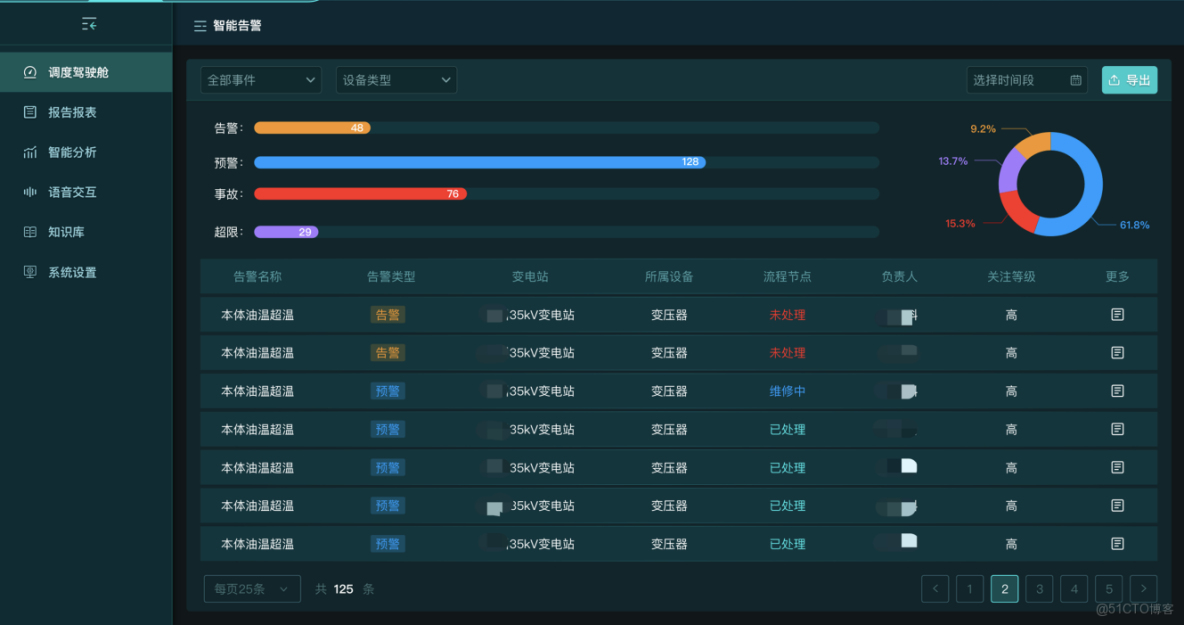Image resolution: width=1184 pixels, height=625 pixels.
Task: Open the 每页25条 page size selector
Action: [252, 589]
